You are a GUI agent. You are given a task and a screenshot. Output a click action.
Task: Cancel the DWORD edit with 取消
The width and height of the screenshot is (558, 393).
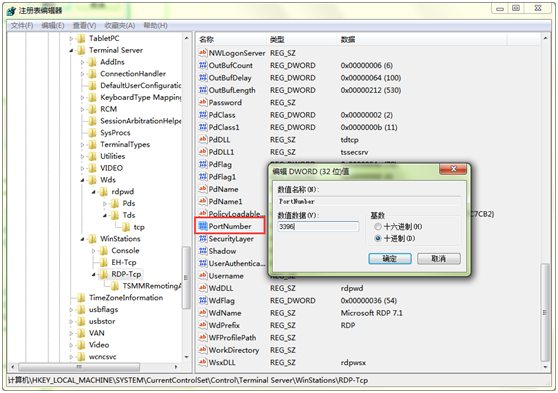(438, 258)
